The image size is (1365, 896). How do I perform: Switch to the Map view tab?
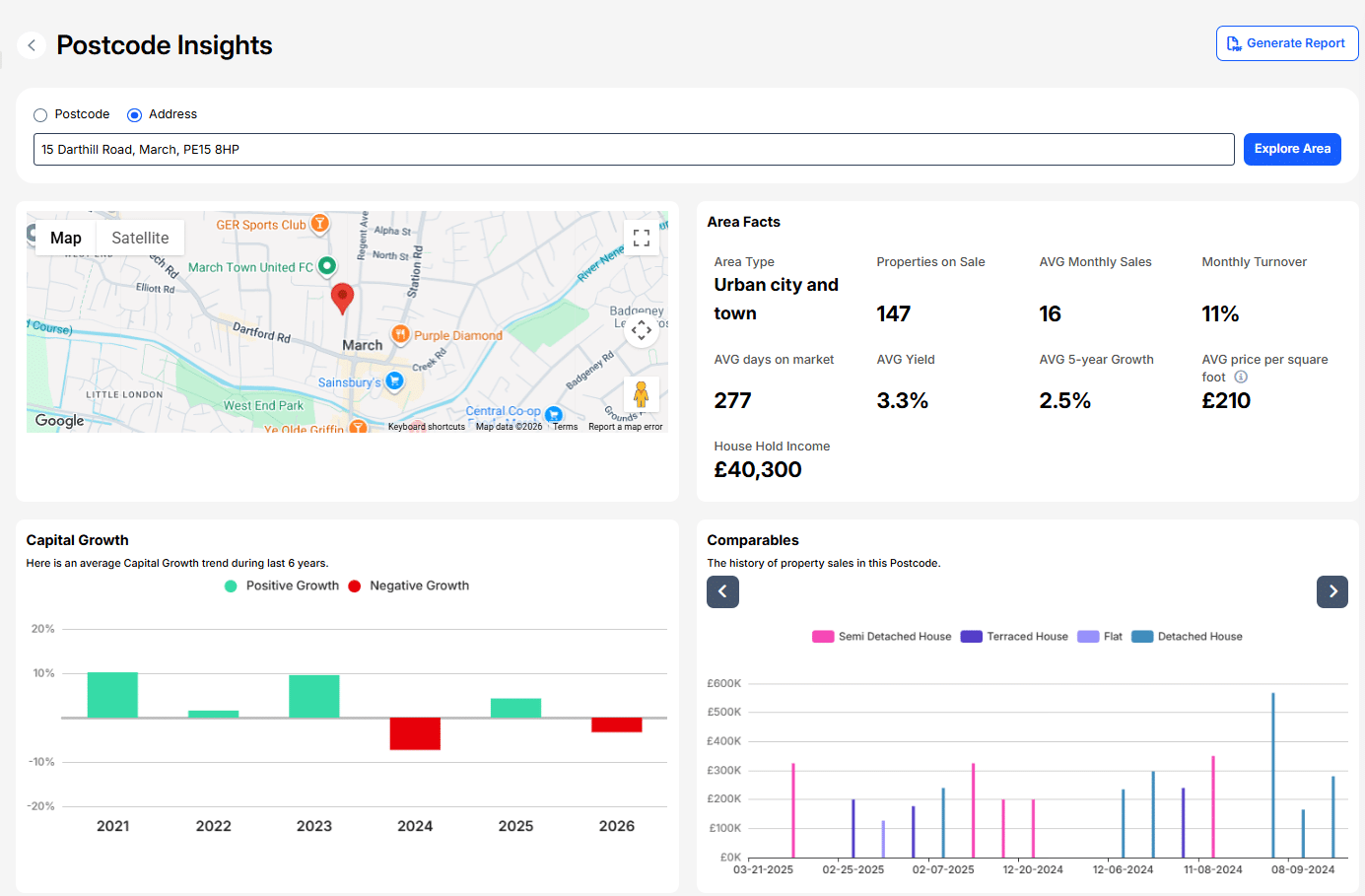pos(66,238)
